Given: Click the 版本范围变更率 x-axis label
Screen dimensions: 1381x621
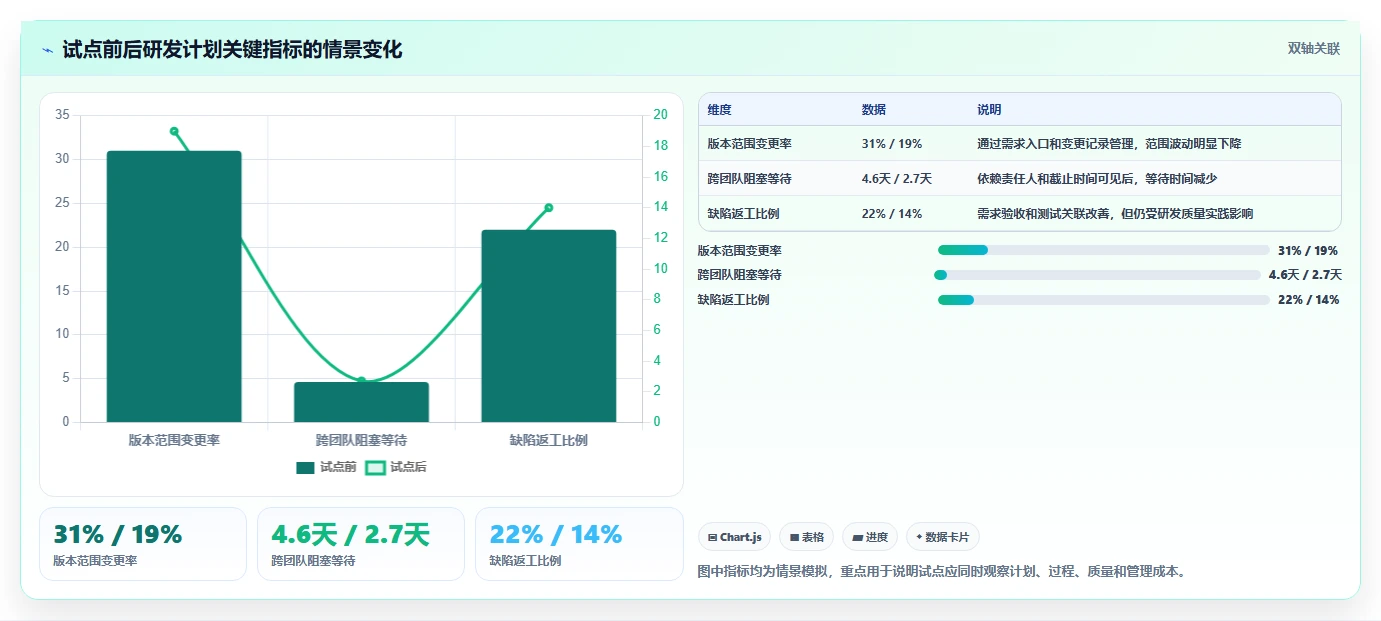Looking at the screenshot, I should pos(174,440).
